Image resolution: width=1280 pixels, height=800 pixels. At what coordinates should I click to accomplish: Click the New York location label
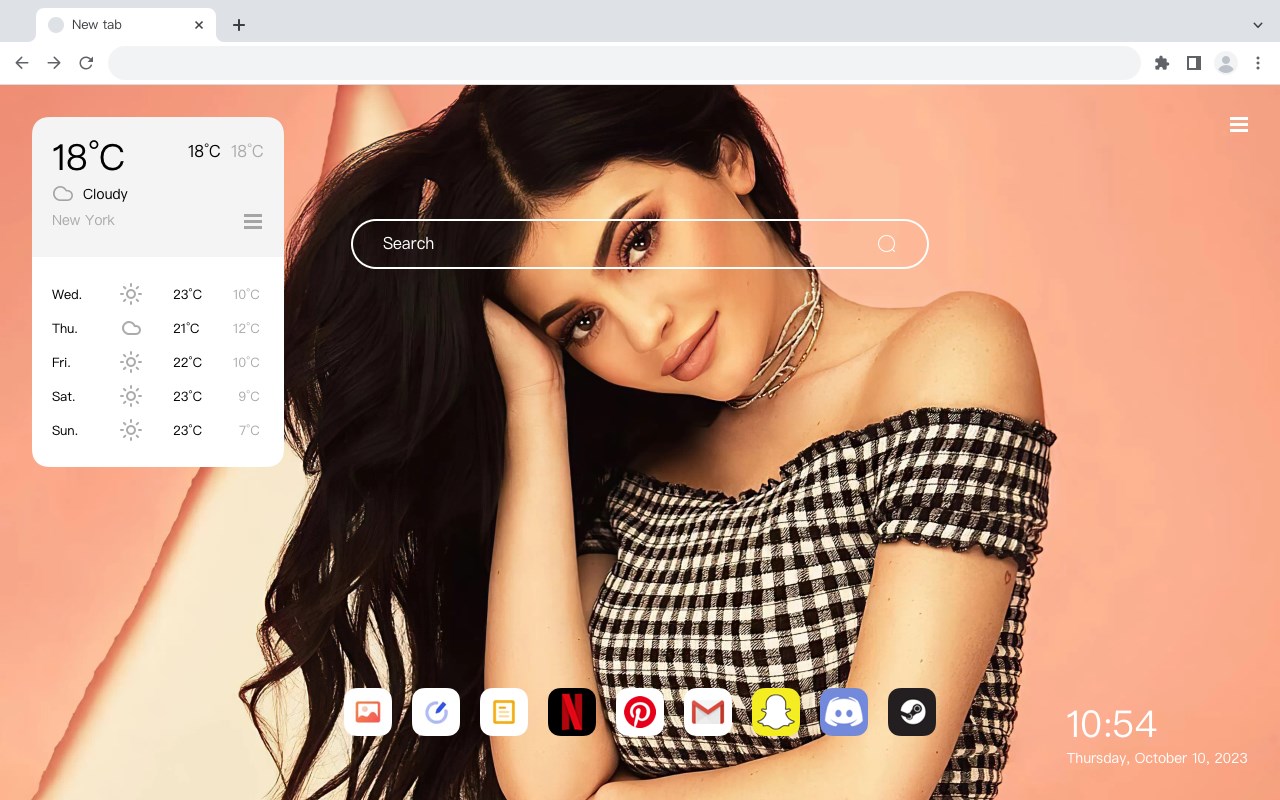pyautogui.click(x=83, y=220)
